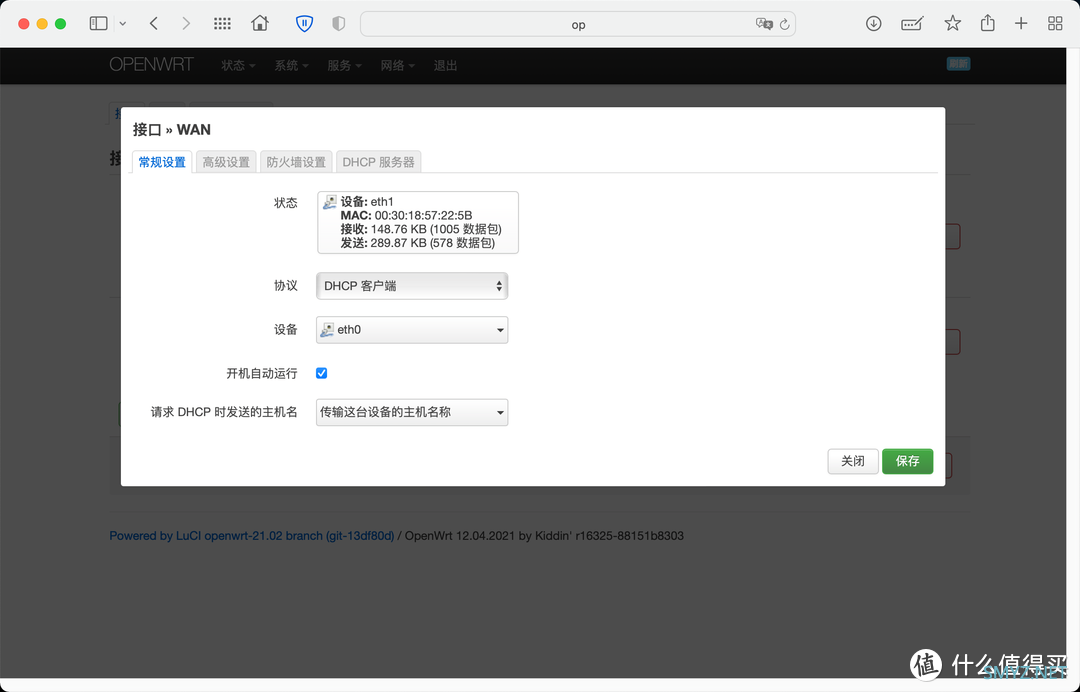
Task: Click the green 保存 button
Action: (x=907, y=461)
